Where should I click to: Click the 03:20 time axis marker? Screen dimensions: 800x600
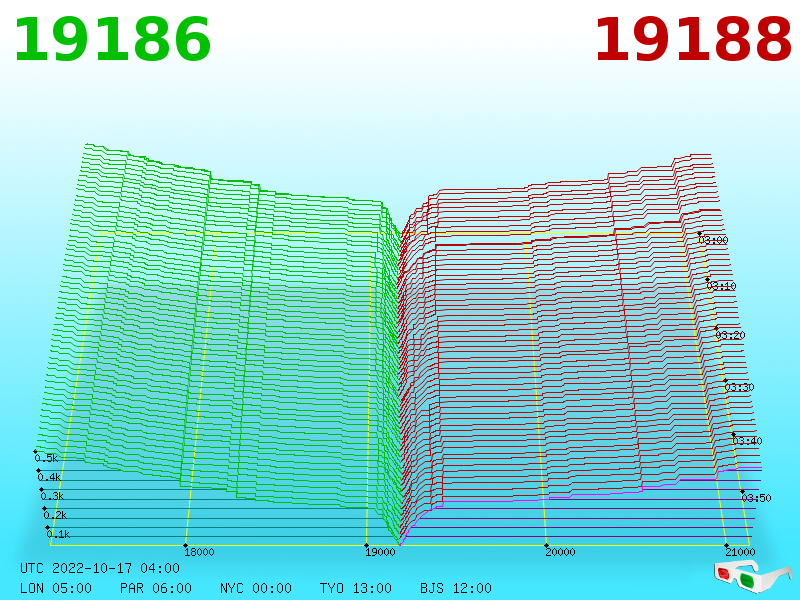tap(730, 335)
